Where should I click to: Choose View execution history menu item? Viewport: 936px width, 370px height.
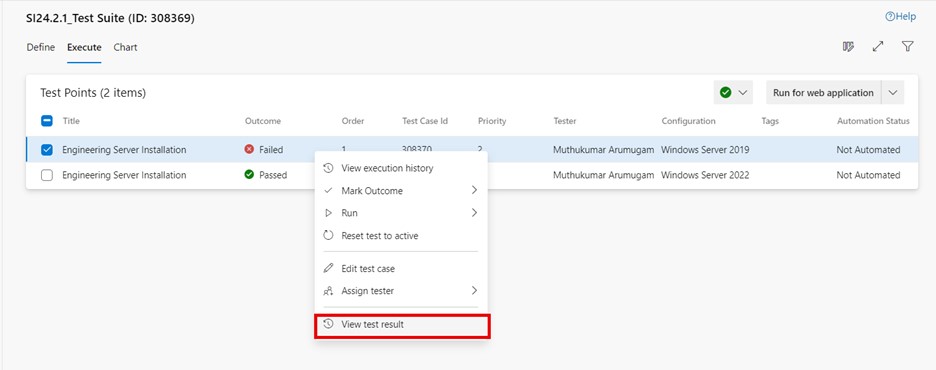tap(401, 168)
